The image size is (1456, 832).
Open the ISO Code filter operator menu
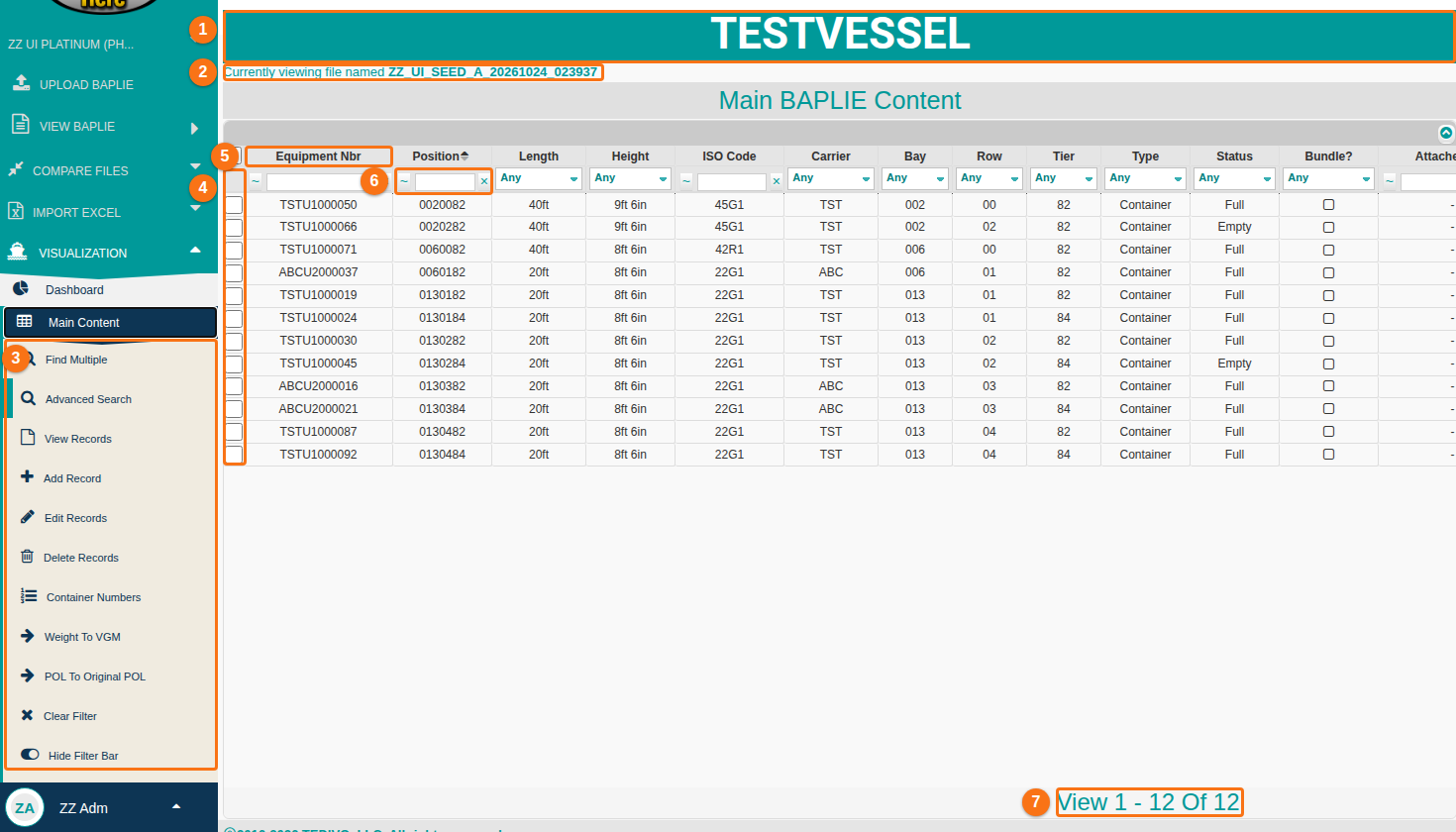coord(685,181)
